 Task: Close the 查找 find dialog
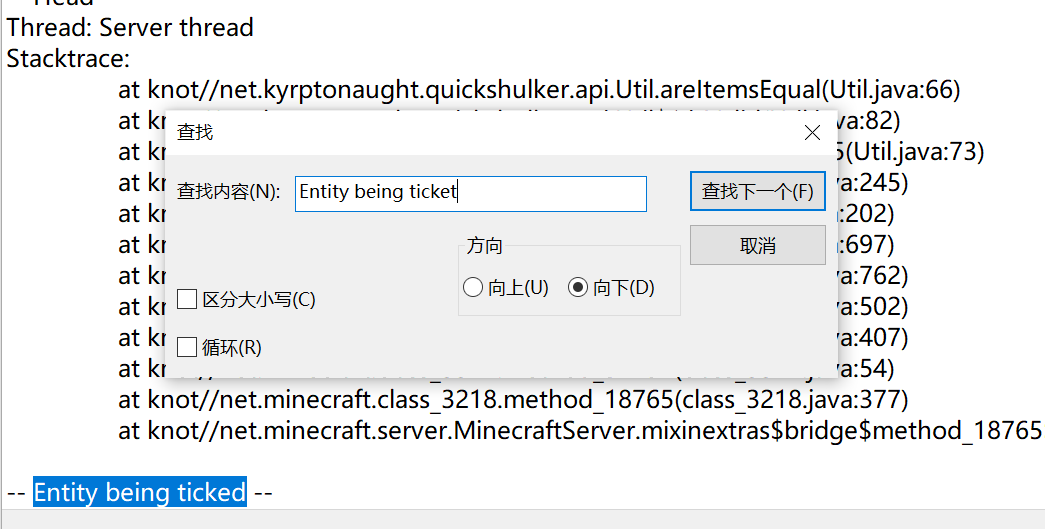click(812, 133)
